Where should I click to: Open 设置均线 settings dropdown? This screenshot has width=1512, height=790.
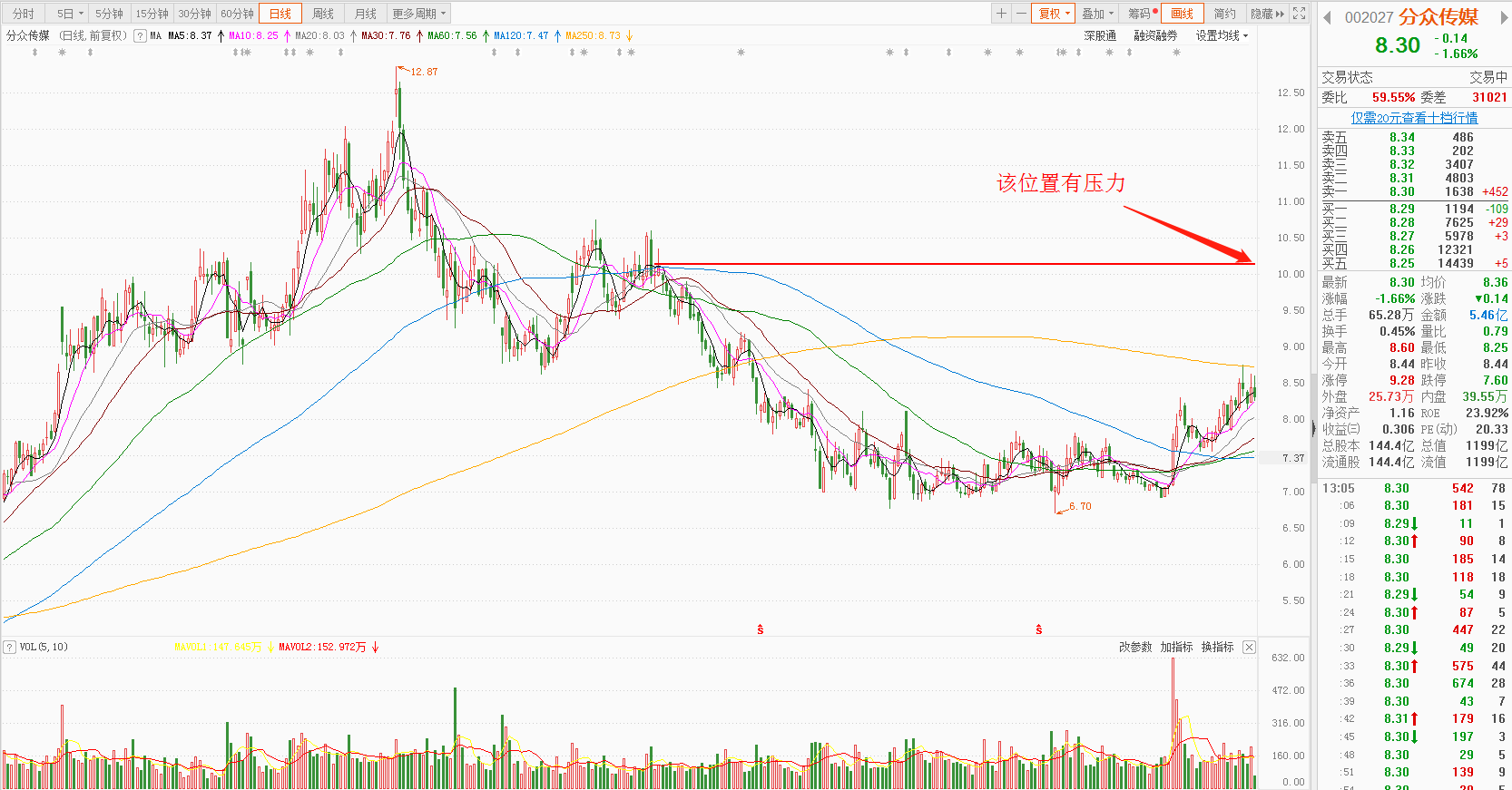pyautogui.click(x=1222, y=36)
